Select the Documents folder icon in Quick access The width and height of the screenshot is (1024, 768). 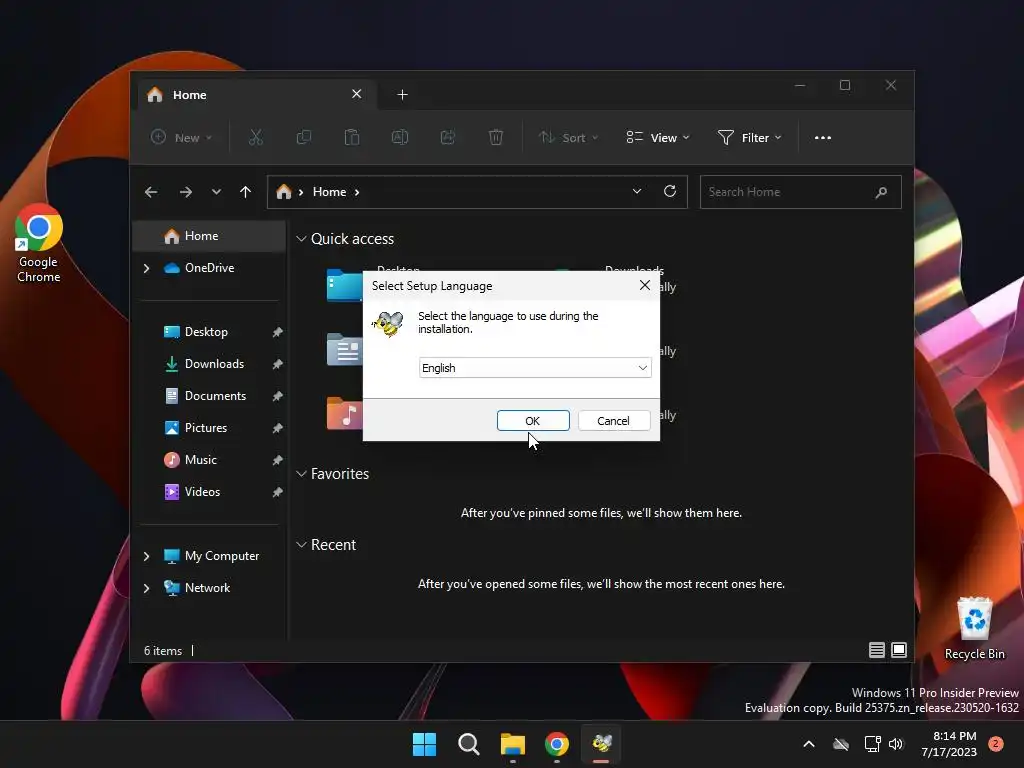(344, 349)
